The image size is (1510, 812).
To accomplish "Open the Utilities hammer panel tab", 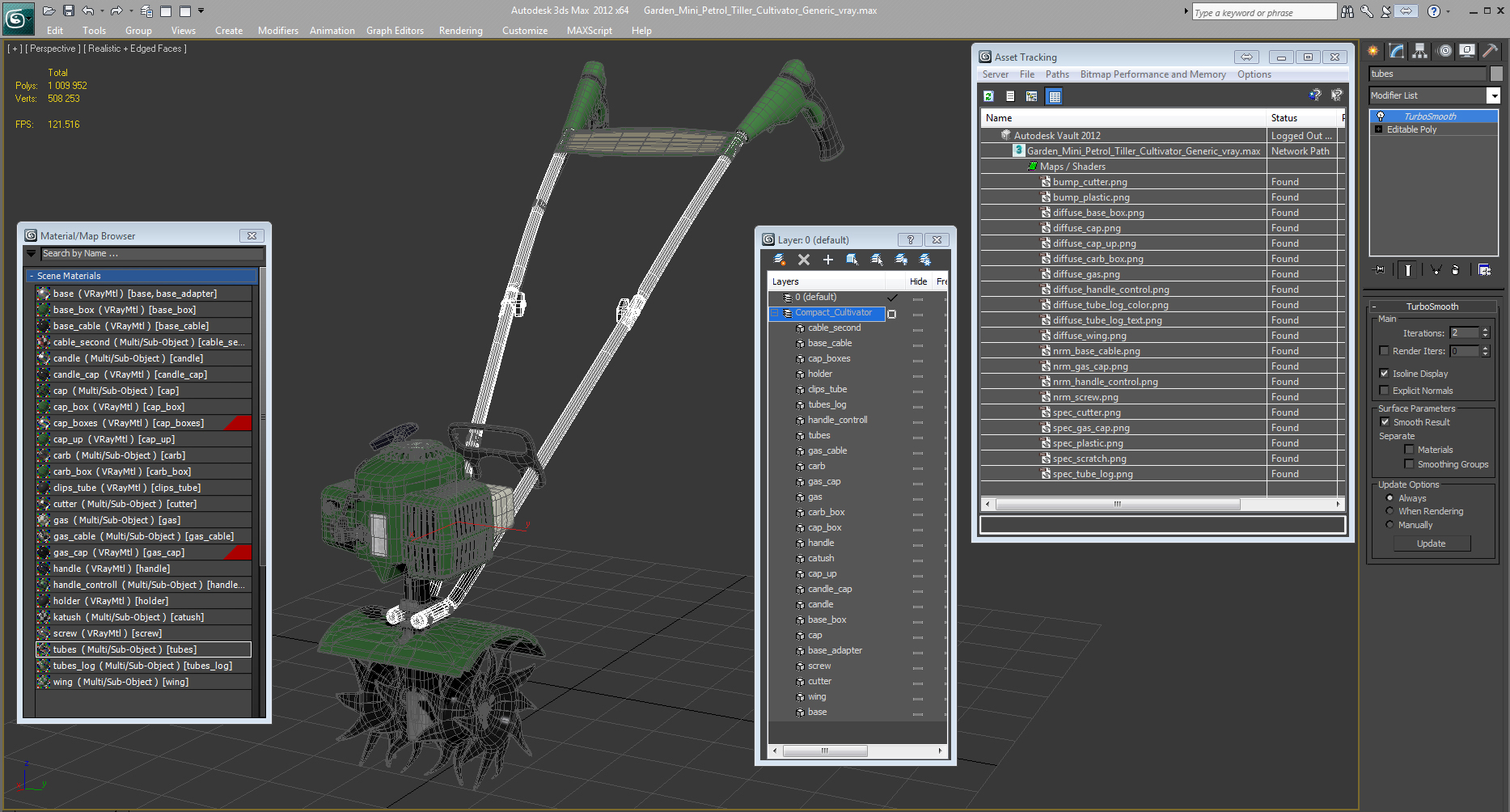I will coord(1490,51).
